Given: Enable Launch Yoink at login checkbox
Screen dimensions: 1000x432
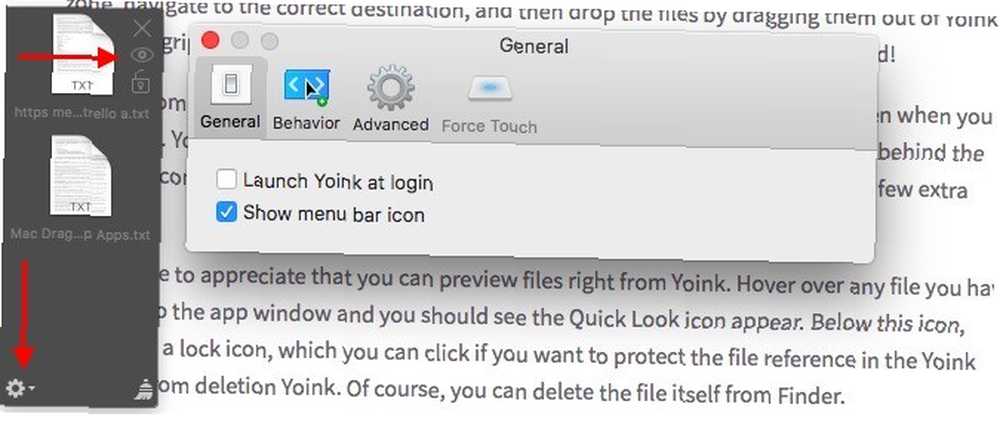Looking at the screenshot, I should [226, 180].
